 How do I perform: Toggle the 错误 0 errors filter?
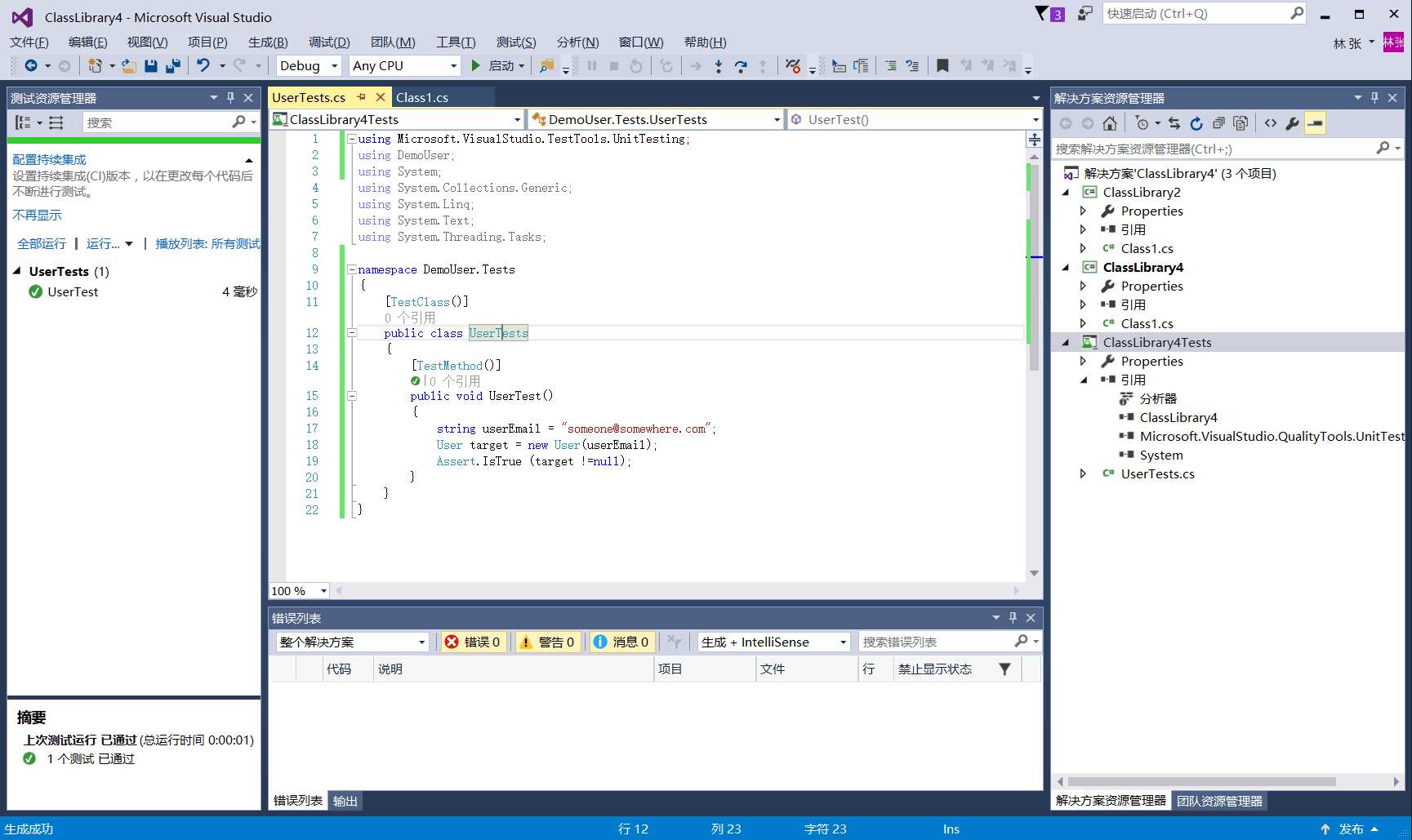(473, 642)
